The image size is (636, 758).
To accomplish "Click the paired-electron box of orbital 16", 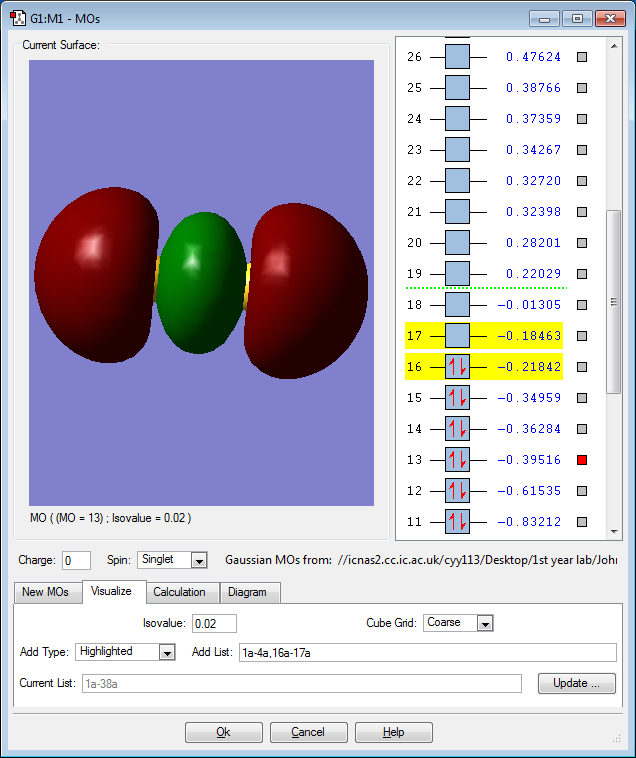I will click(457, 367).
